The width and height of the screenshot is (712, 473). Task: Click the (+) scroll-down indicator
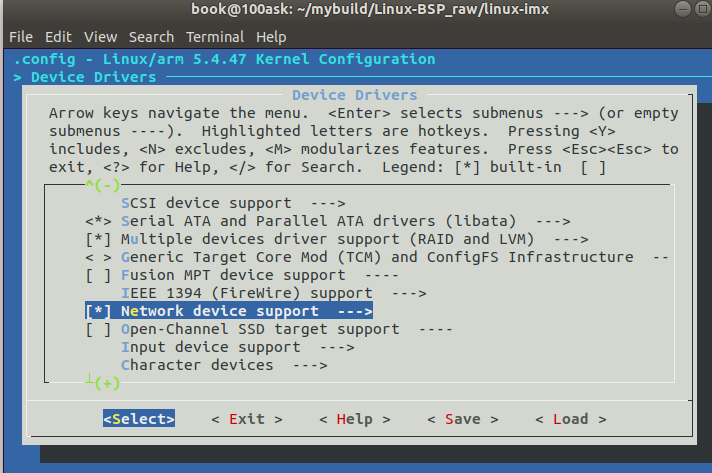pos(107,383)
